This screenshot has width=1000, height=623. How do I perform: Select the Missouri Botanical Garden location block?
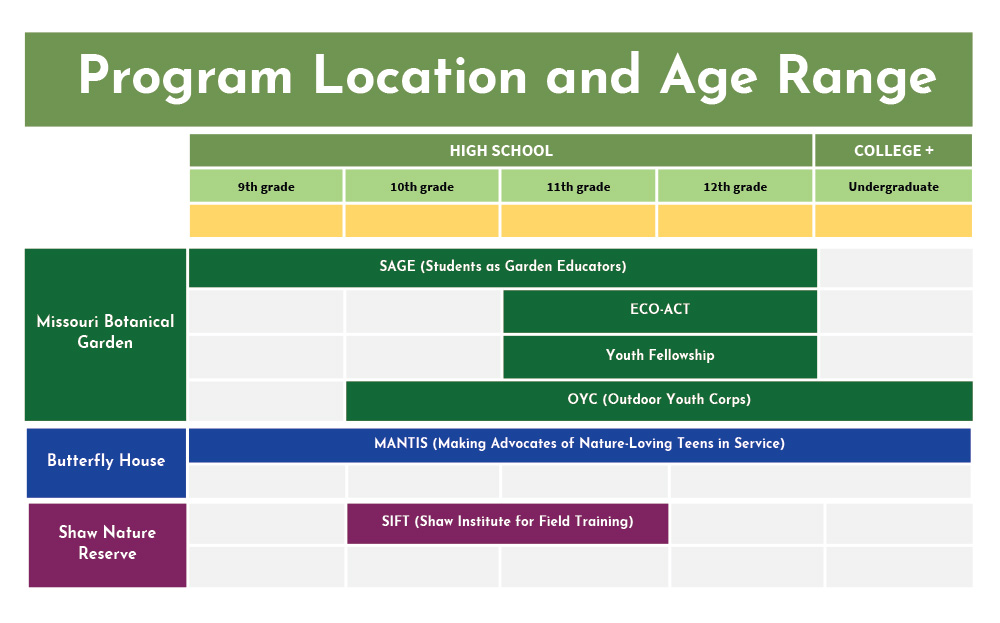[x=105, y=334]
